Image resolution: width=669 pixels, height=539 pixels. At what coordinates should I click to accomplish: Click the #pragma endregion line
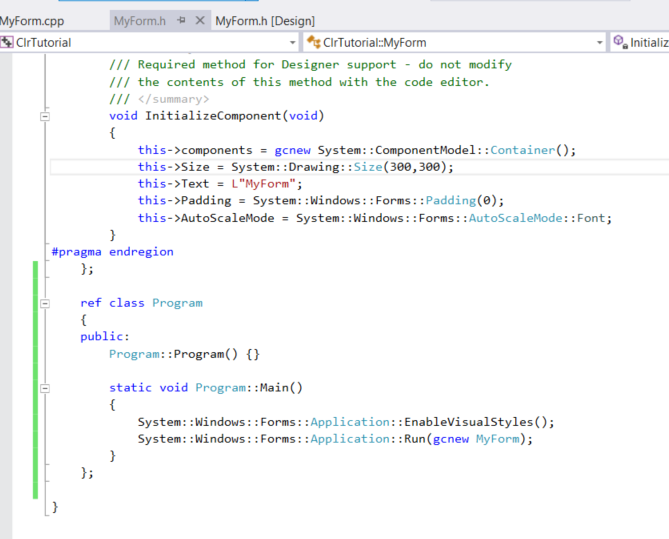click(x=112, y=252)
